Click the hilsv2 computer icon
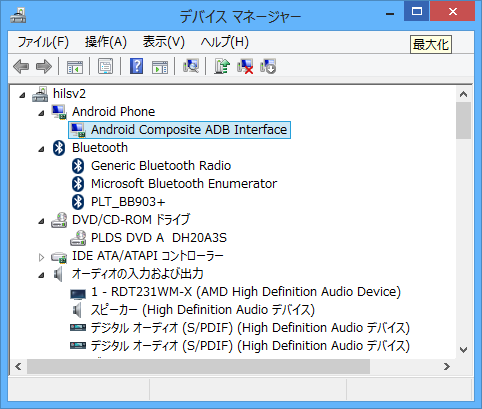This screenshot has height=409, width=482. click(x=40, y=94)
